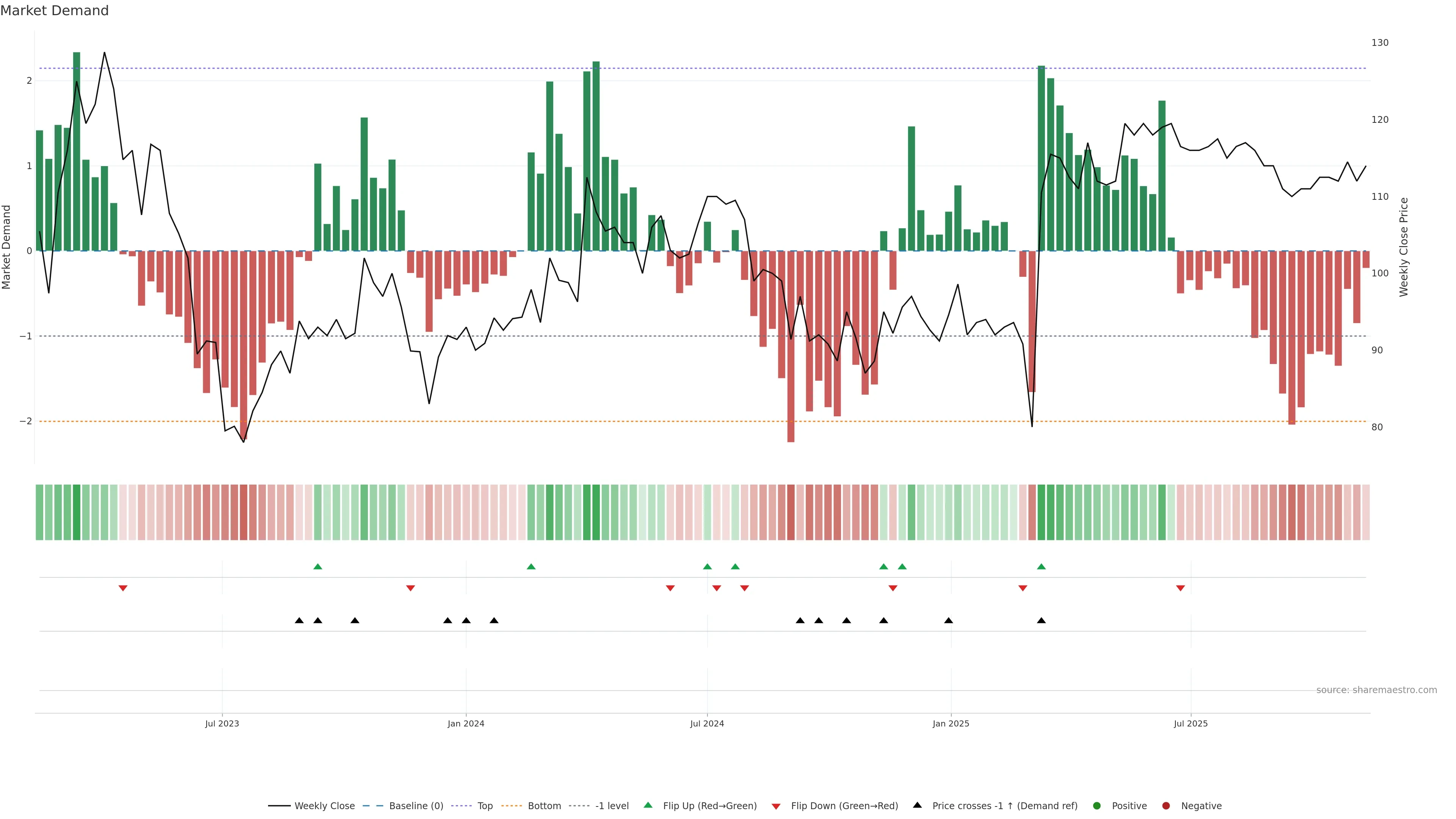Viewport: 1456px width, 819px height.
Task: Click the Jan 2024 axis label
Action: [x=466, y=723]
